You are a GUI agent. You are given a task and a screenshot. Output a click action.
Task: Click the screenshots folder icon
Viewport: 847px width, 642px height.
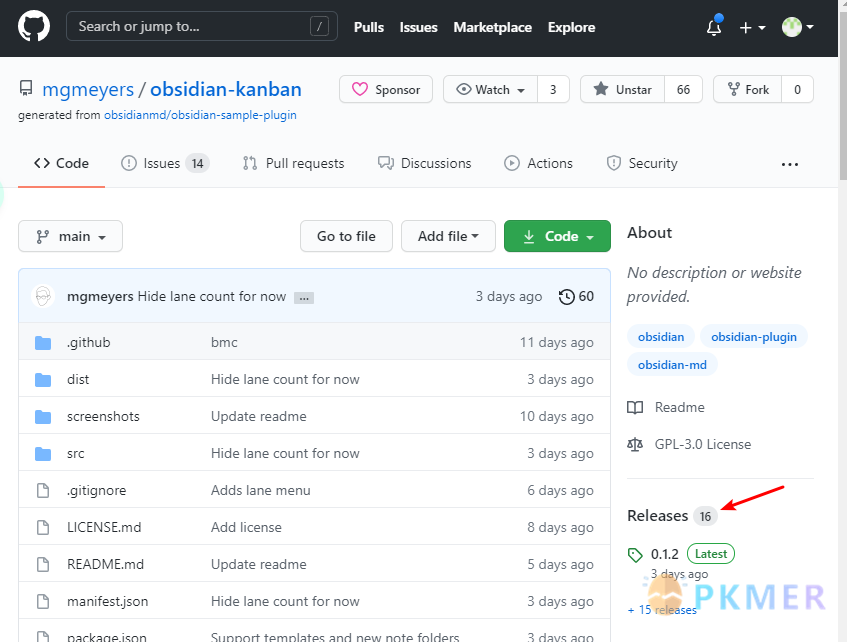(x=43, y=417)
